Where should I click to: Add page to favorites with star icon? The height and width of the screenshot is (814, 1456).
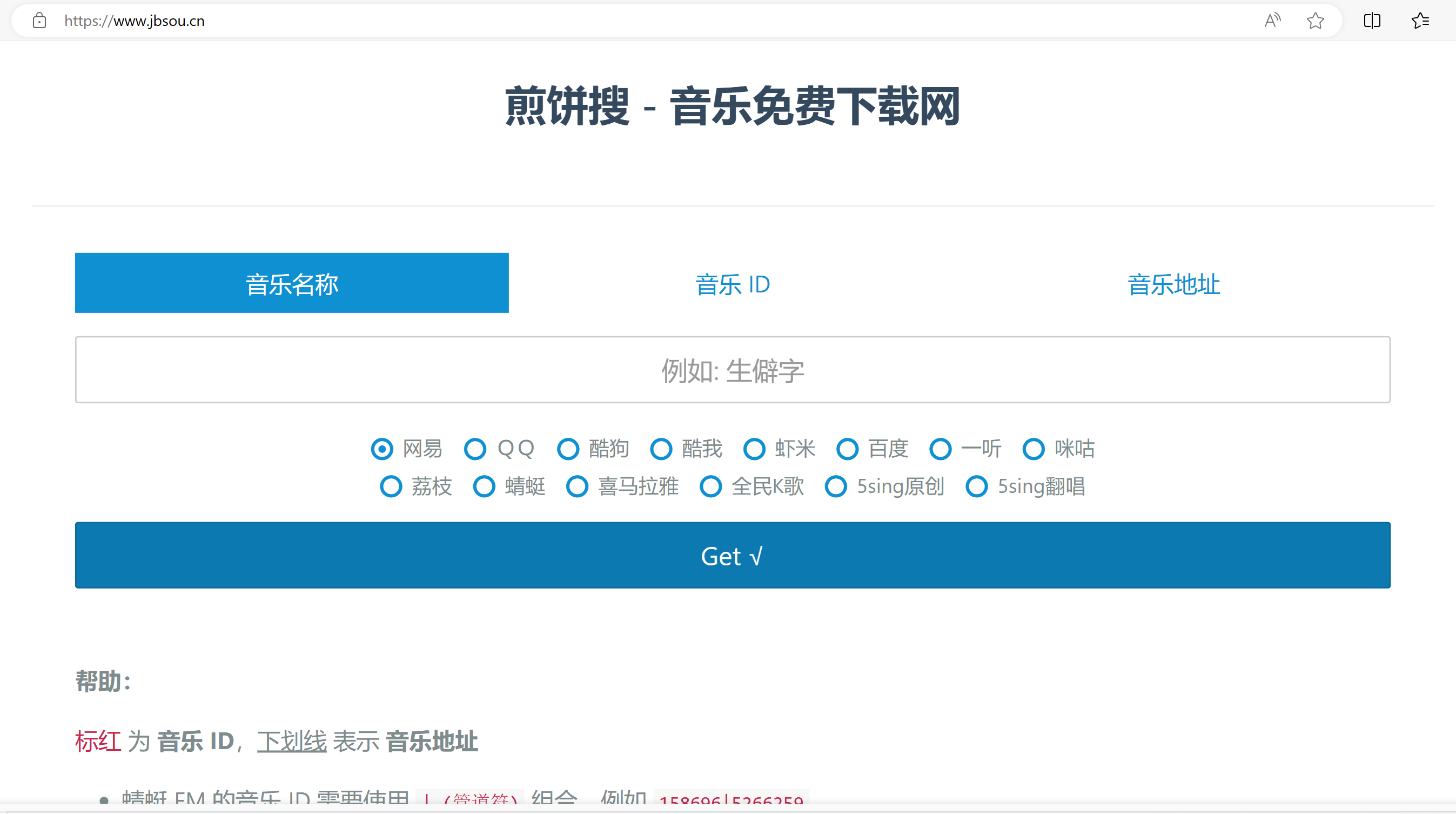pos(1315,21)
